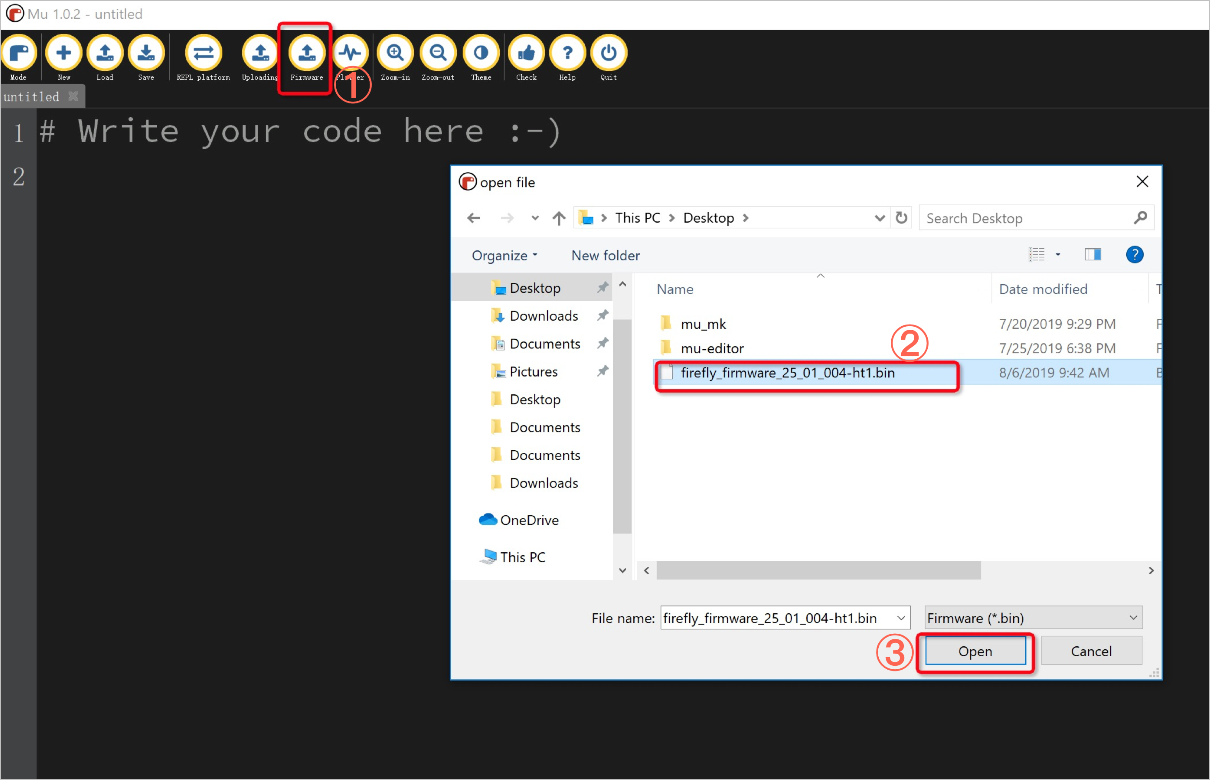This screenshot has width=1210, height=780.
Task: Click the Cancel button
Action: [1091, 651]
